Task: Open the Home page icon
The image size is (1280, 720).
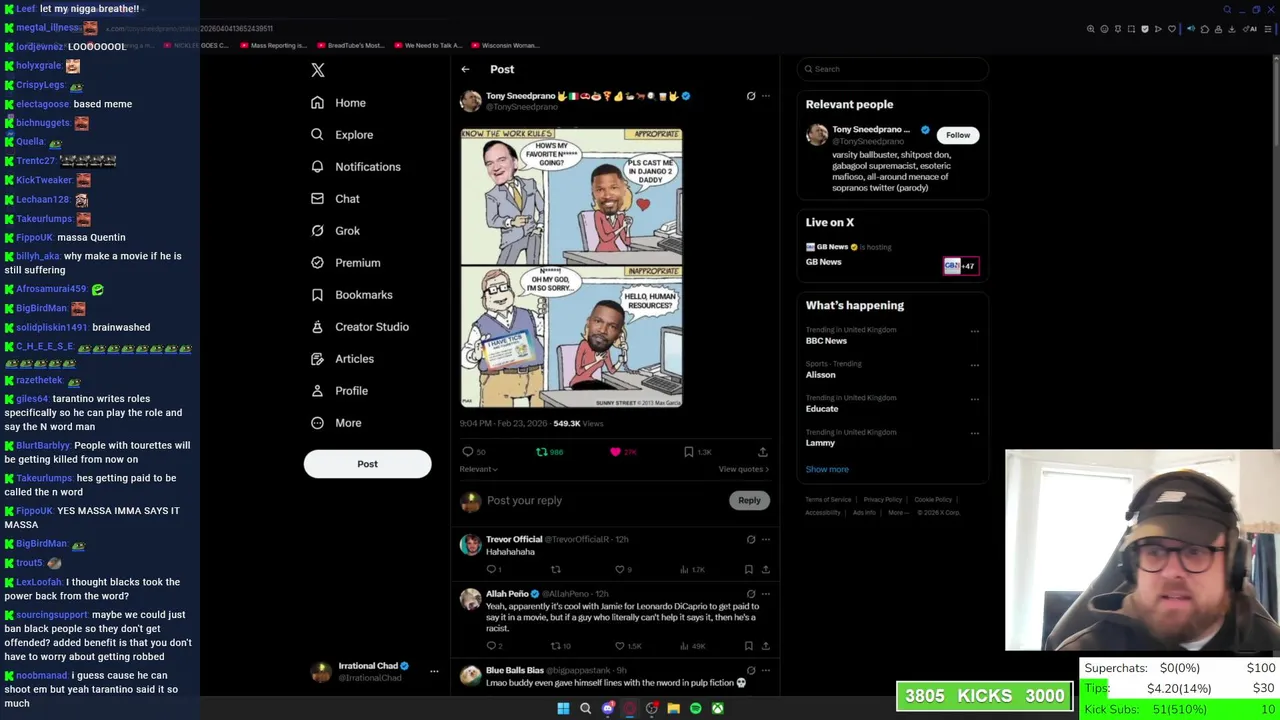Action: pos(317,103)
